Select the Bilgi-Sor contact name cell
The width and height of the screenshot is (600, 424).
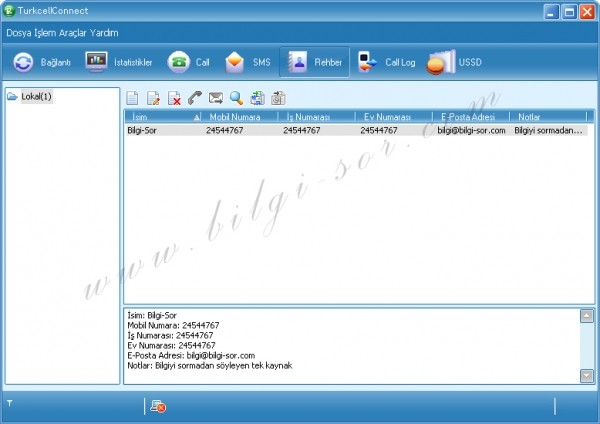142,130
